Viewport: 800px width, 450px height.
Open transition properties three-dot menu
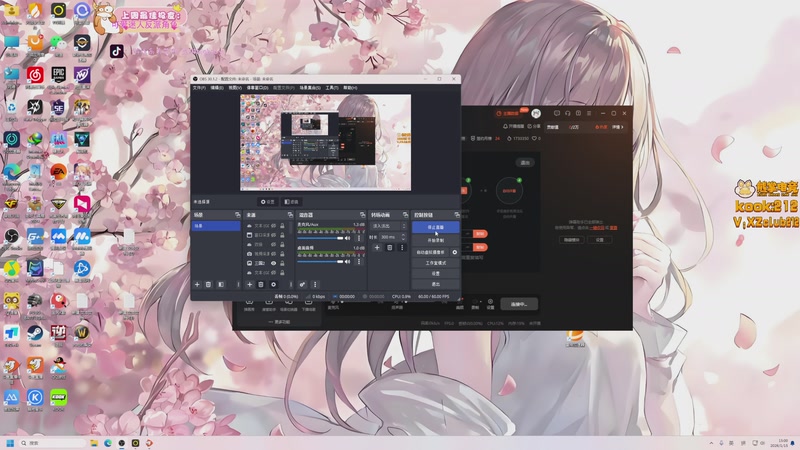click(x=402, y=247)
